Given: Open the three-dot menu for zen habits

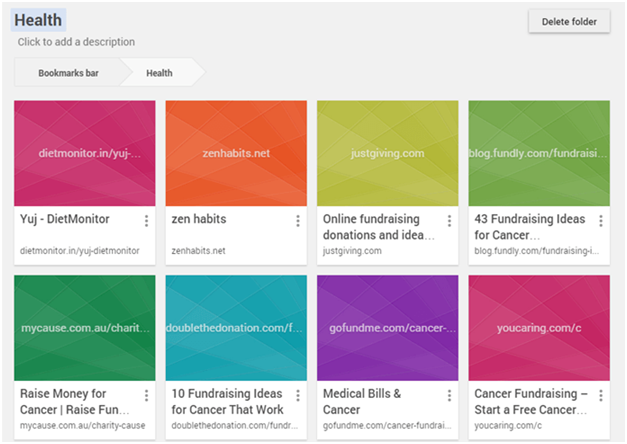Looking at the screenshot, I should click(298, 221).
